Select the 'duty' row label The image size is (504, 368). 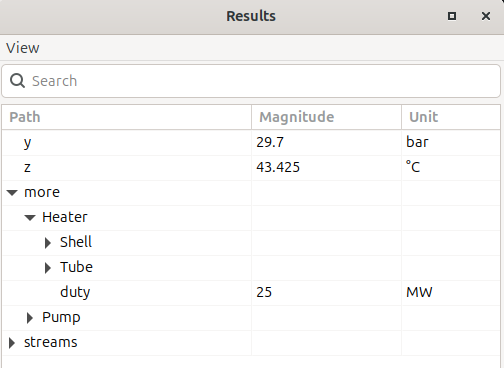(75, 292)
